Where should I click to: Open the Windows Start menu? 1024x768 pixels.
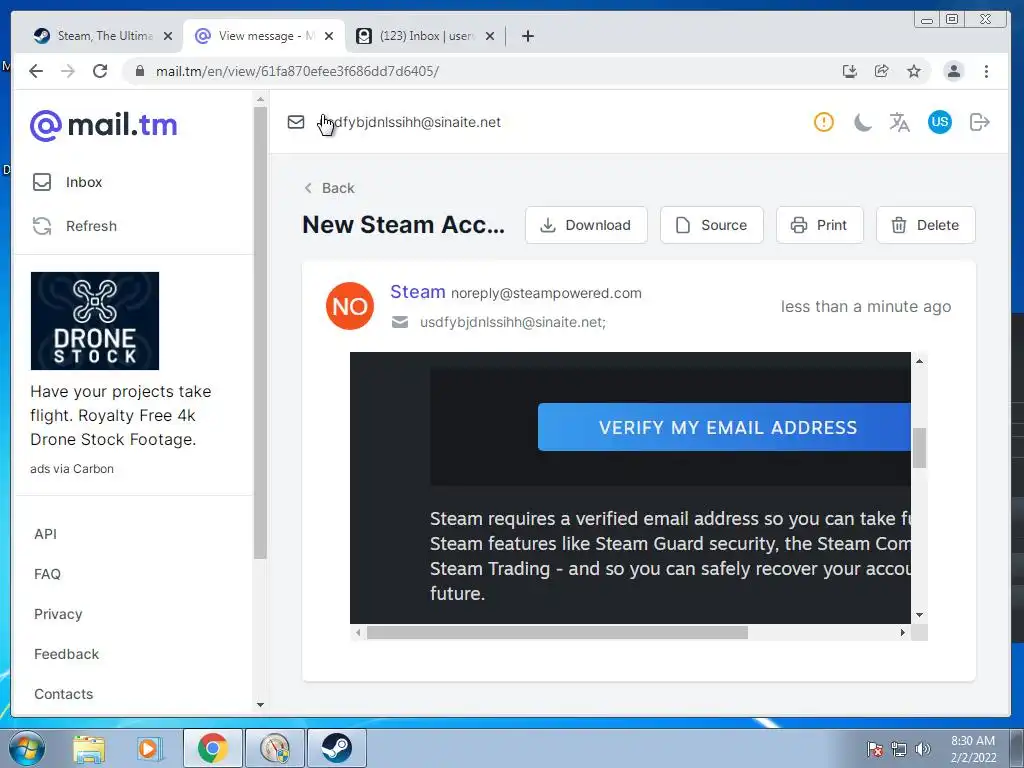(27, 748)
